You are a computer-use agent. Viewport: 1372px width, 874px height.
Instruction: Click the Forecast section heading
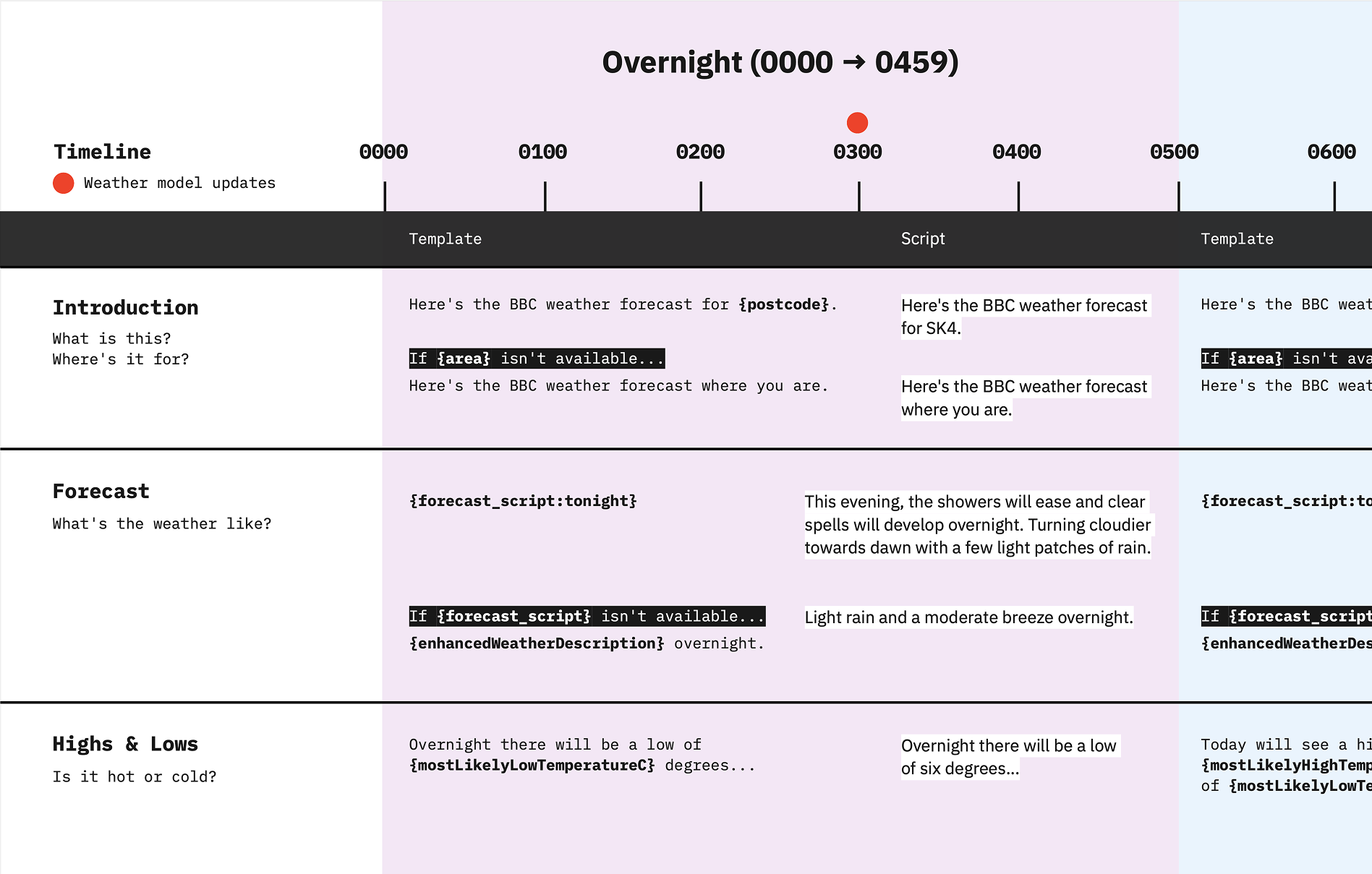coord(101,492)
